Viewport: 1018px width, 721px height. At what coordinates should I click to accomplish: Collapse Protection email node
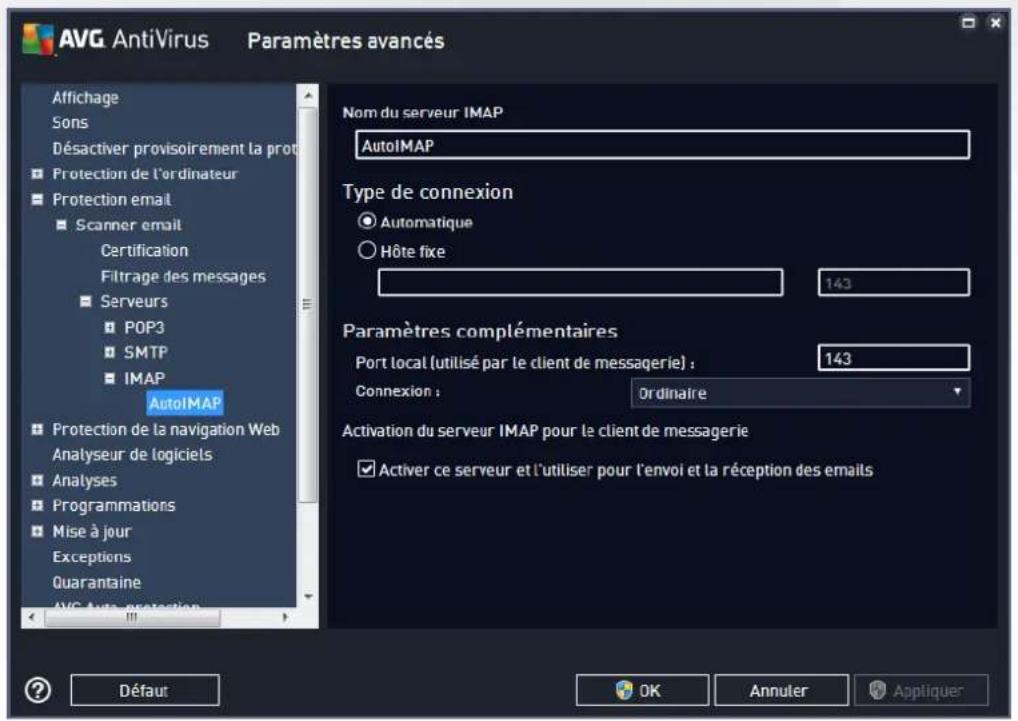point(38,199)
